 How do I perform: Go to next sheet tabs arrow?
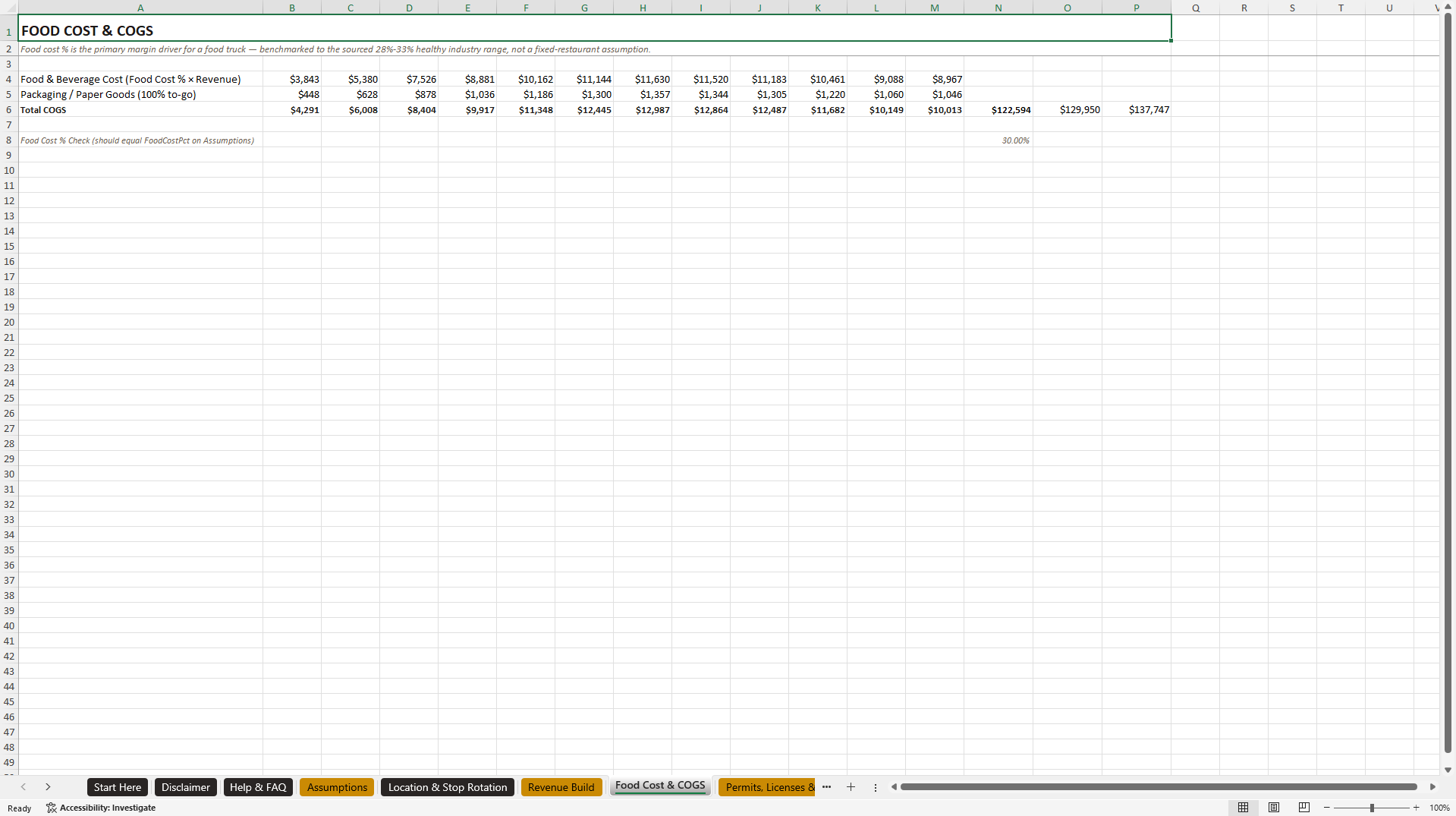(x=48, y=787)
